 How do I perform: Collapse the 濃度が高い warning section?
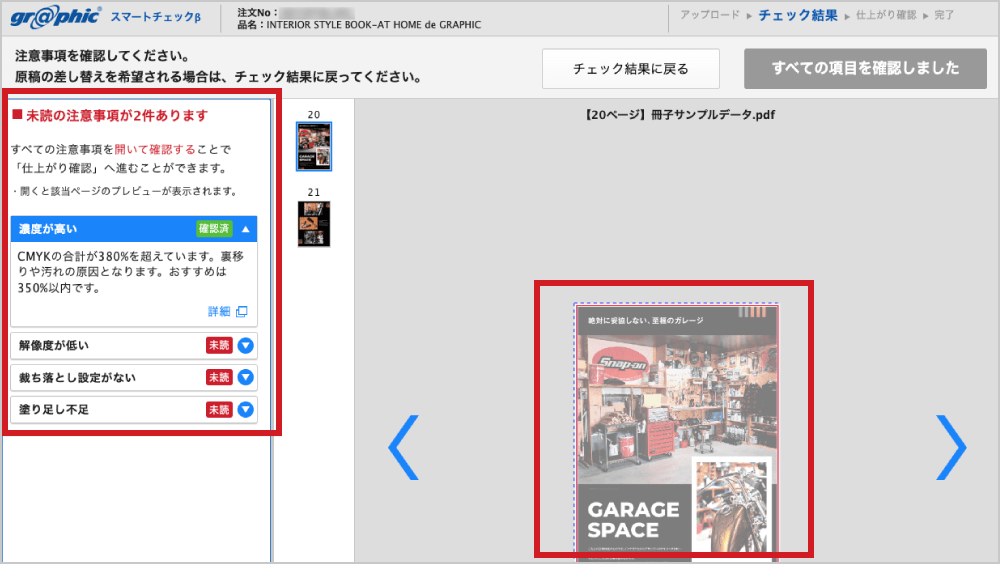[x=246, y=229]
